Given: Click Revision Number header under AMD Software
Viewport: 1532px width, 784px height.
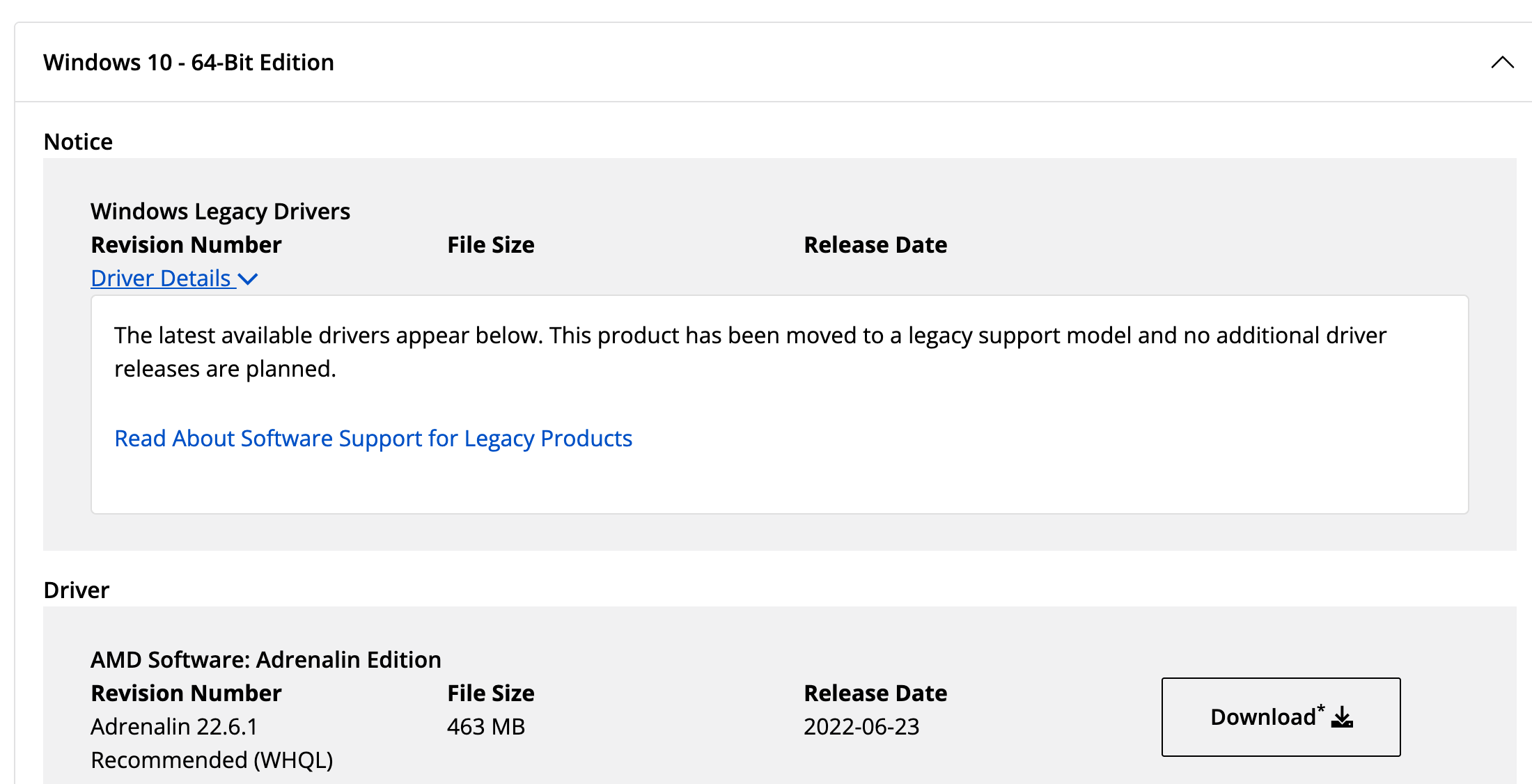Looking at the screenshot, I should point(187,693).
